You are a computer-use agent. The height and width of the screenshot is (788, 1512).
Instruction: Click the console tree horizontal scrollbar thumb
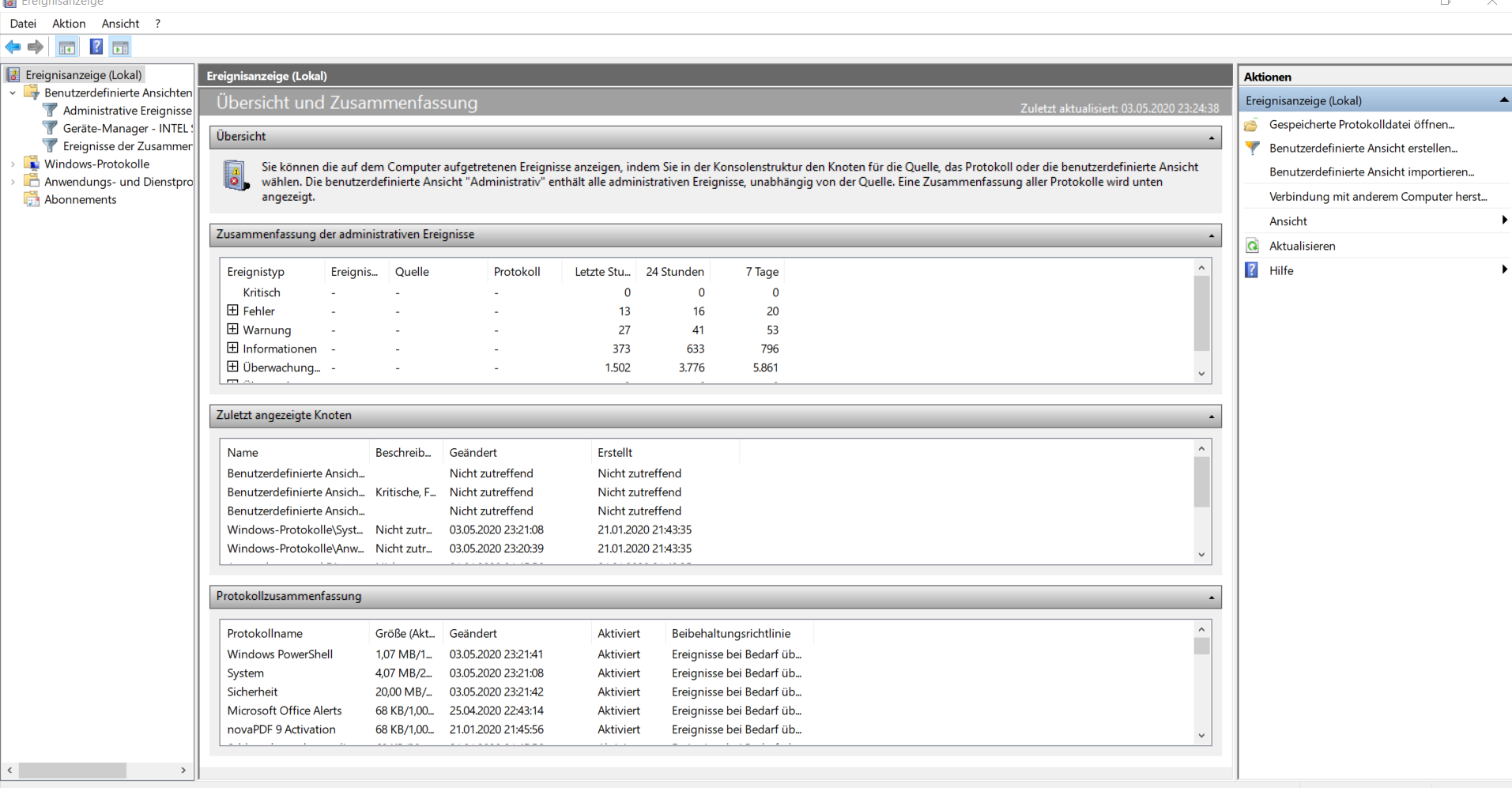click(72, 770)
